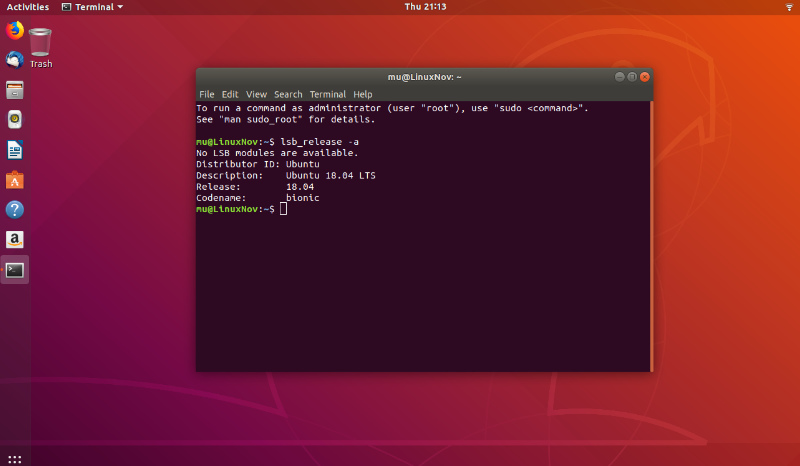
Task: Open the Amazon launcher in dock
Action: click(15, 239)
